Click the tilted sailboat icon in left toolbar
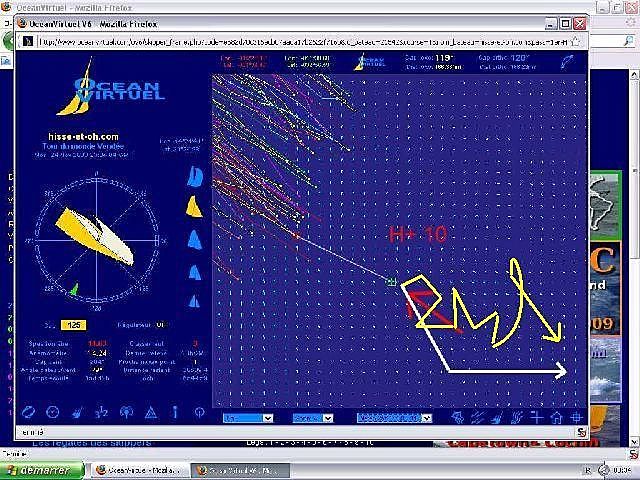 pyautogui.click(x=77, y=413)
